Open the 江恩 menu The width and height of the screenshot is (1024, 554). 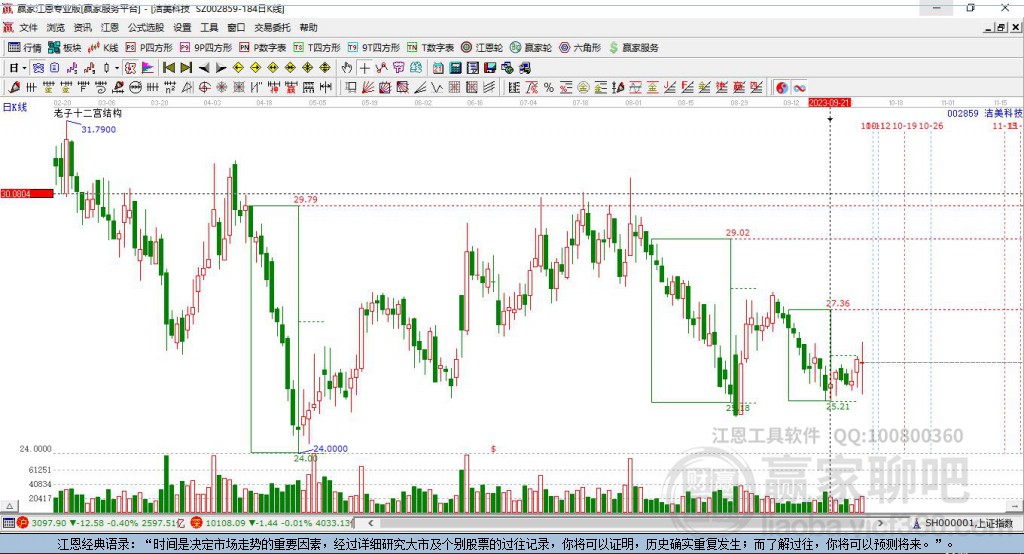coord(110,27)
